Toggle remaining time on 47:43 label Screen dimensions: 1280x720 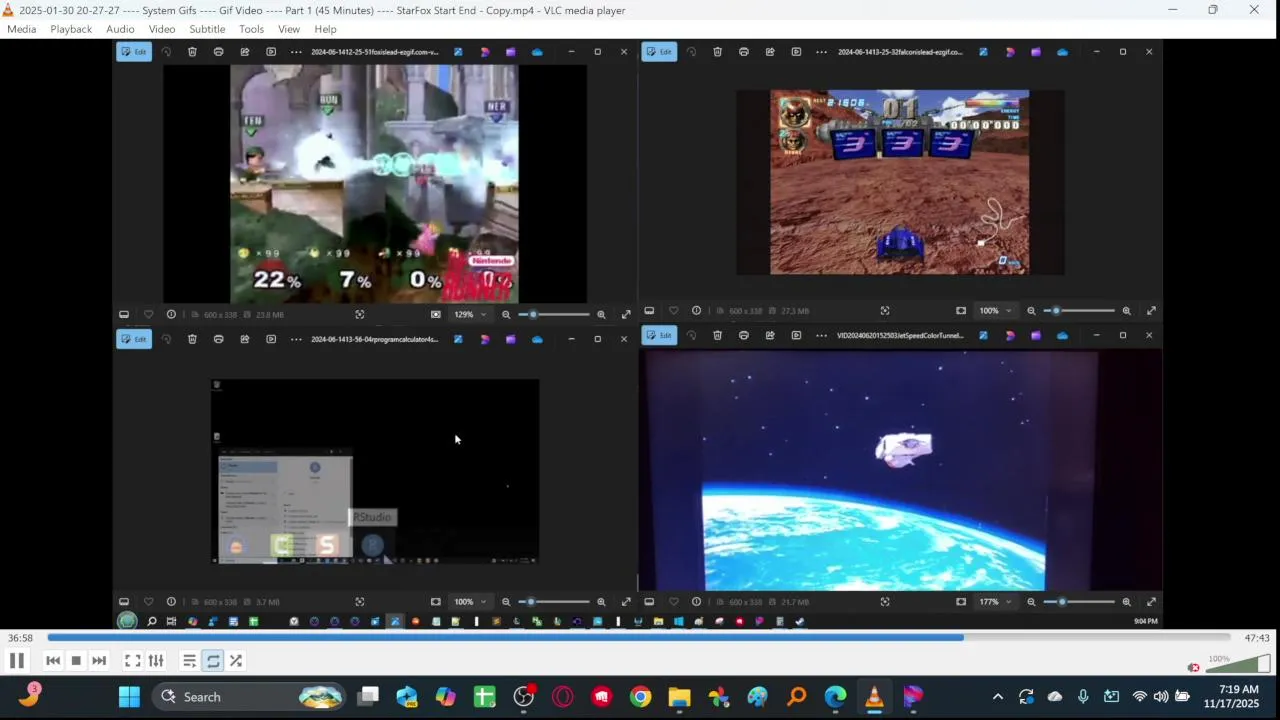point(1257,638)
